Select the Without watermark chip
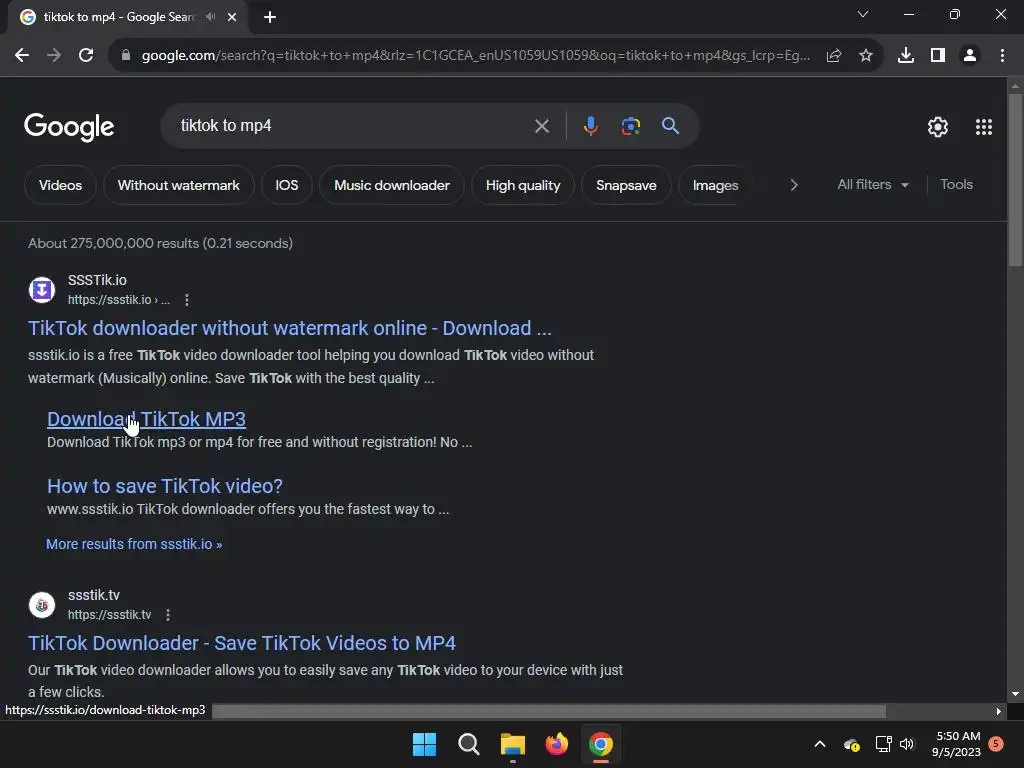This screenshot has height=768, width=1024. [178, 185]
